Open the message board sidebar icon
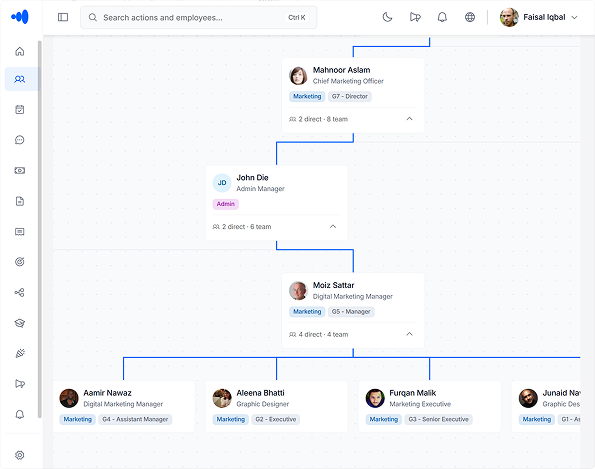 pos(20,231)
